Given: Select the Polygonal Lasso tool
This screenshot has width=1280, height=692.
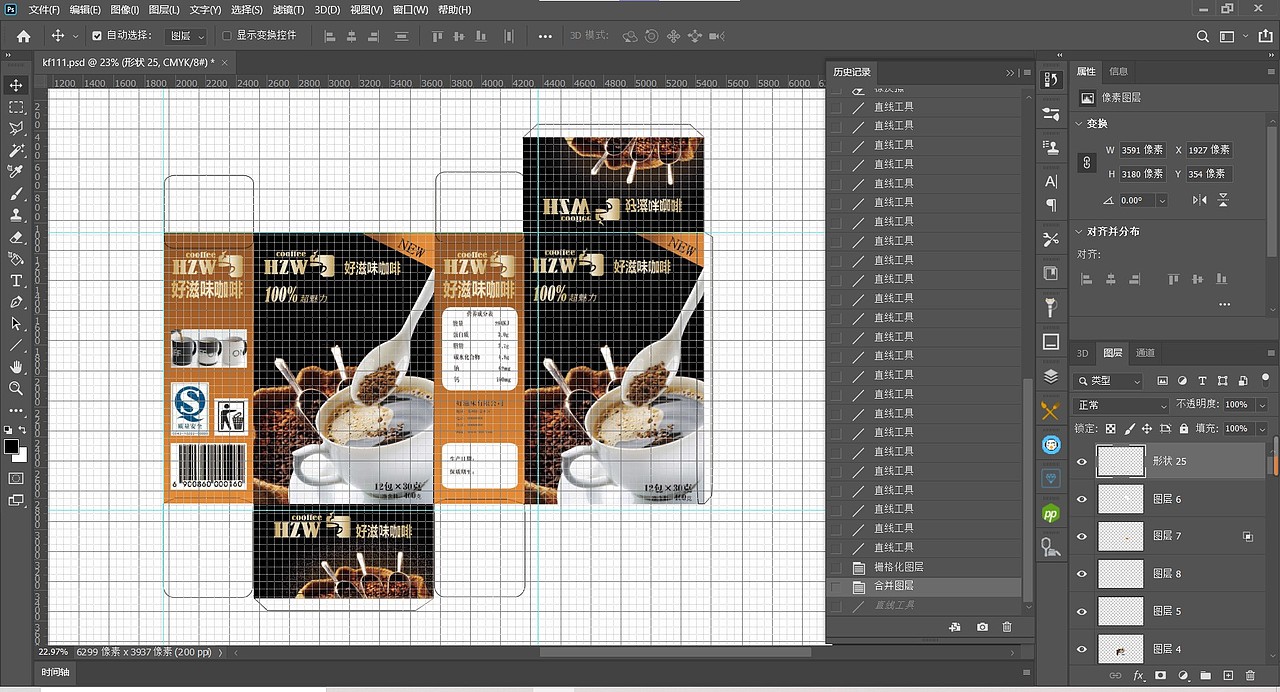Looking at the screenshot, I should click(x=16, y=129).
